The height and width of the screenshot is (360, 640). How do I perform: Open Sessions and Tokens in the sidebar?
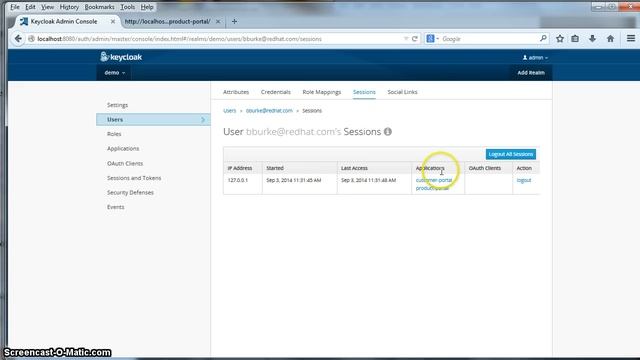coord(134,178)
